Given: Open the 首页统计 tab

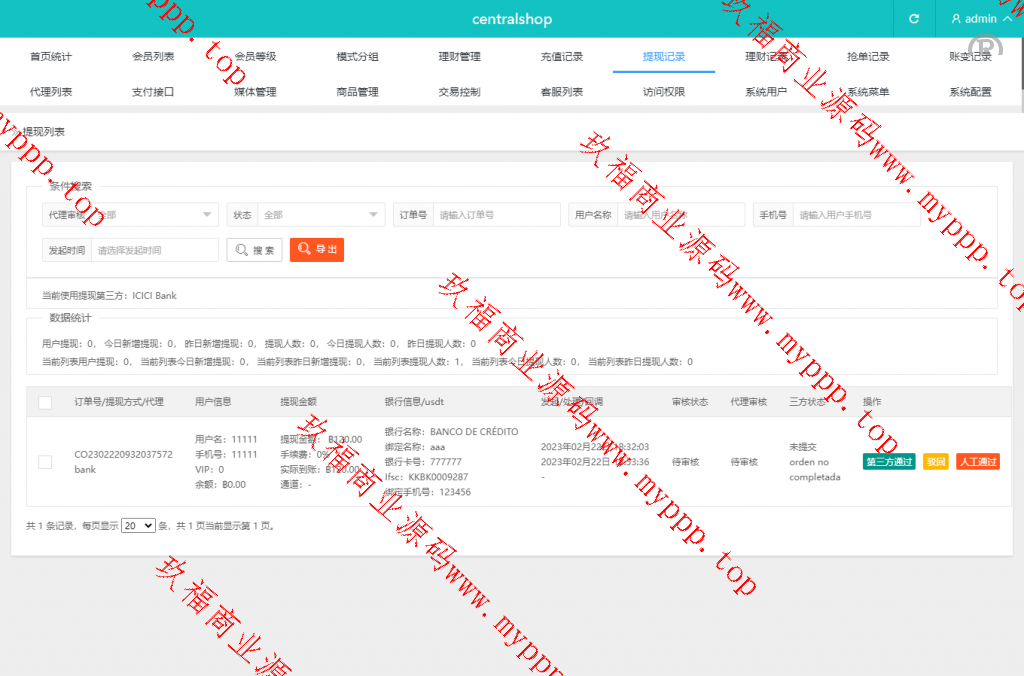Looking at the screenshot, I should point(51,57).
